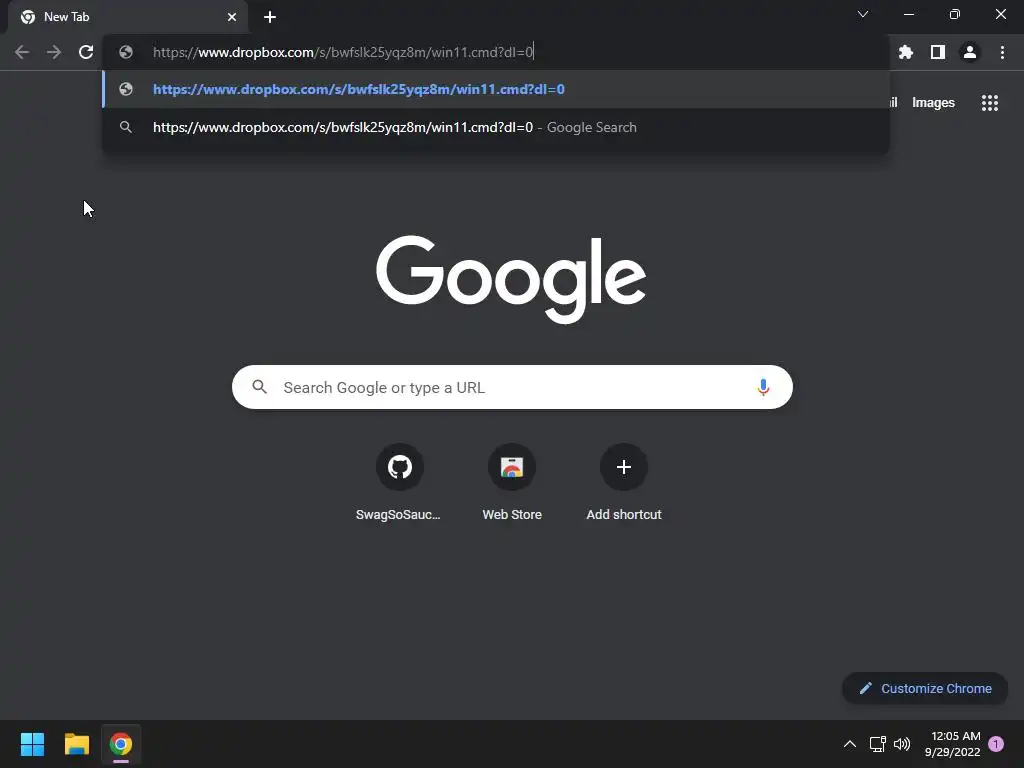
Task: Open a new tab with plus button
Action: click(x=270, y=17)
